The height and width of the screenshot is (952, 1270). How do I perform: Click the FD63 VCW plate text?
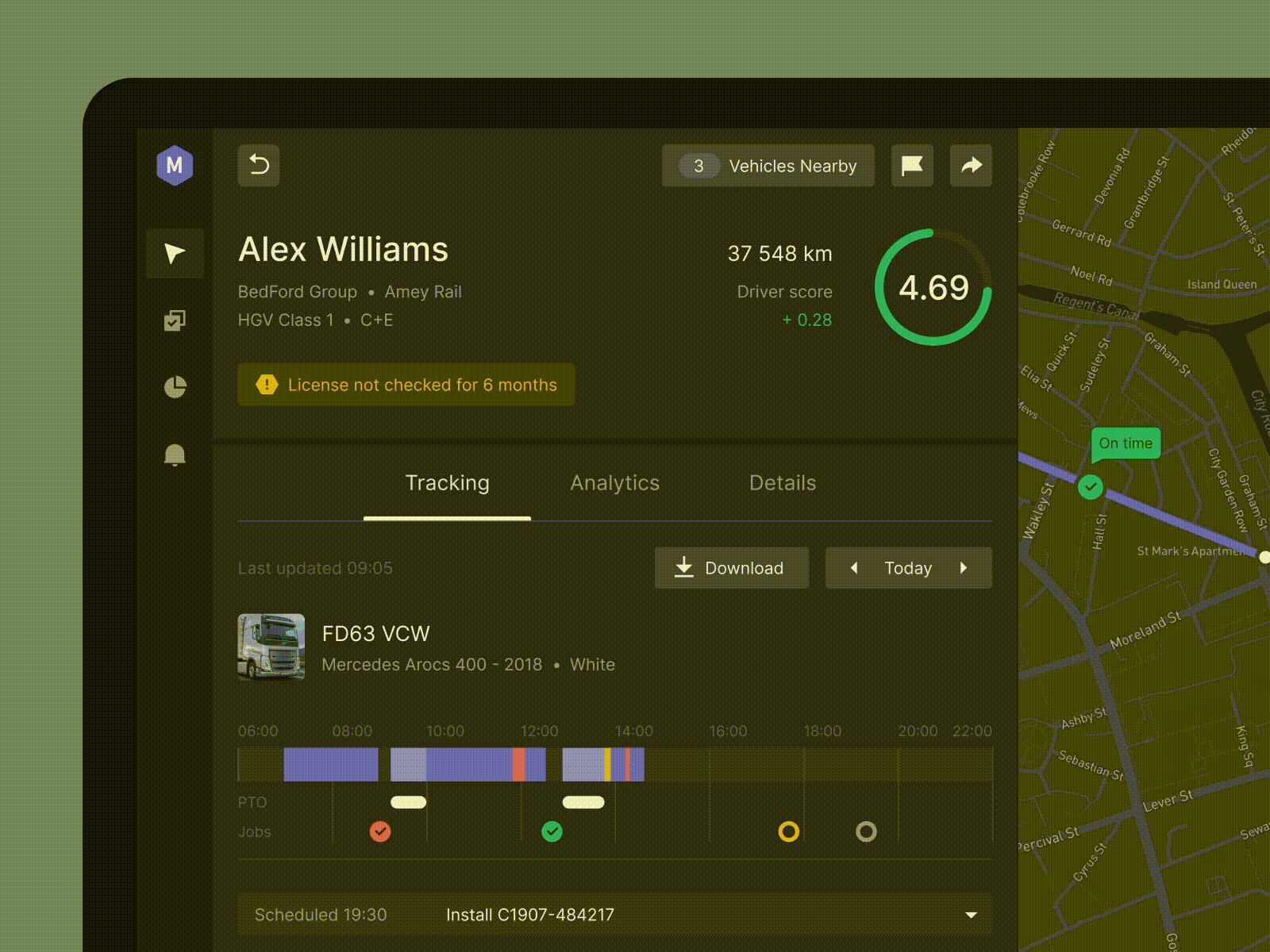pyautogui.click(x=375, y=633)
